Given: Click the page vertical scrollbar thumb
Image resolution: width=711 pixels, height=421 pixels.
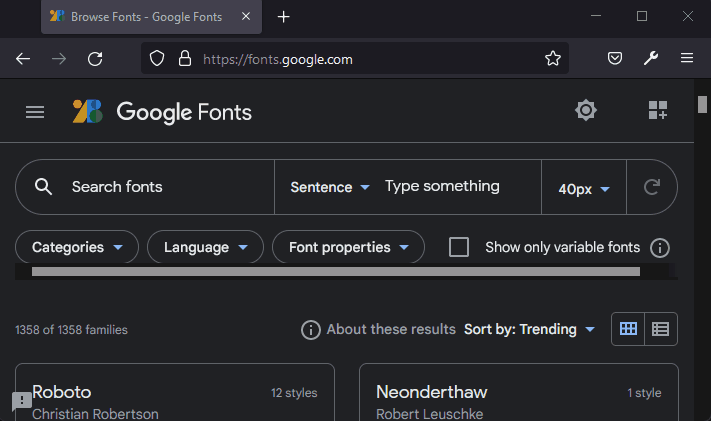Looking at the screenshot, I should point(702,104).
